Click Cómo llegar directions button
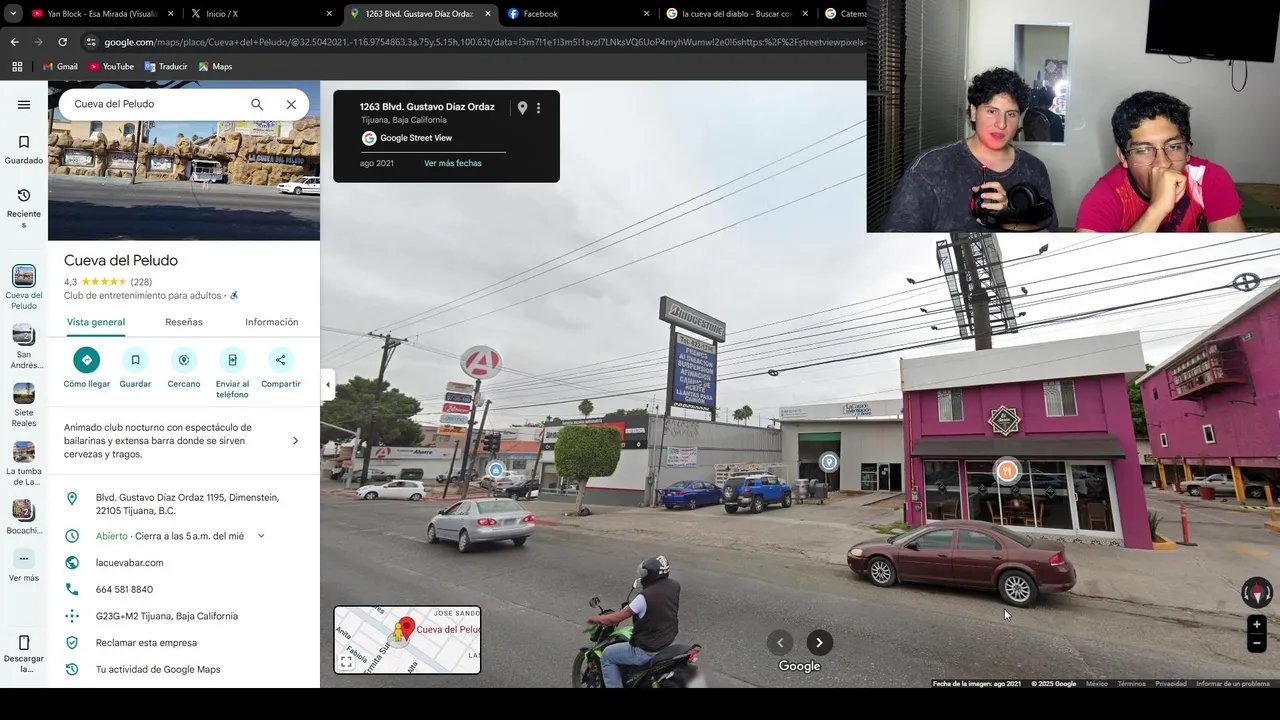 (87, 360)
